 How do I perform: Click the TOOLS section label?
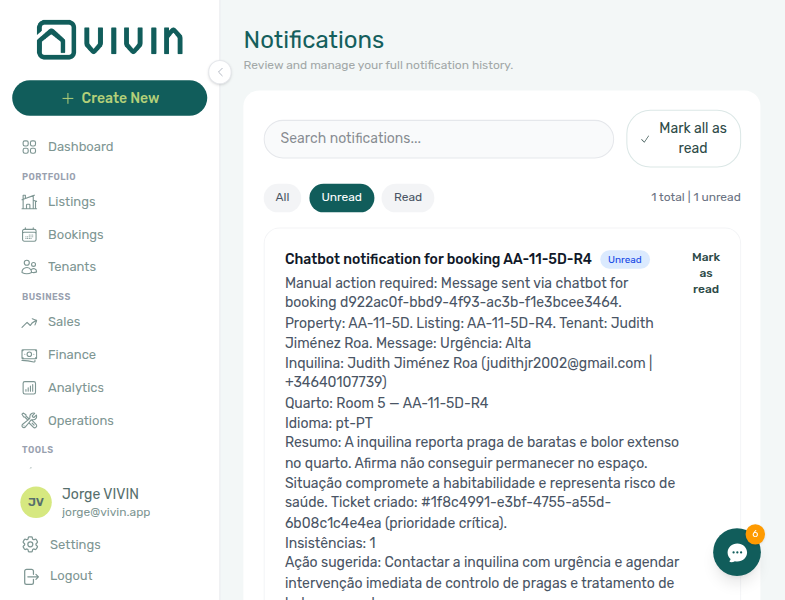coord(38,450)
